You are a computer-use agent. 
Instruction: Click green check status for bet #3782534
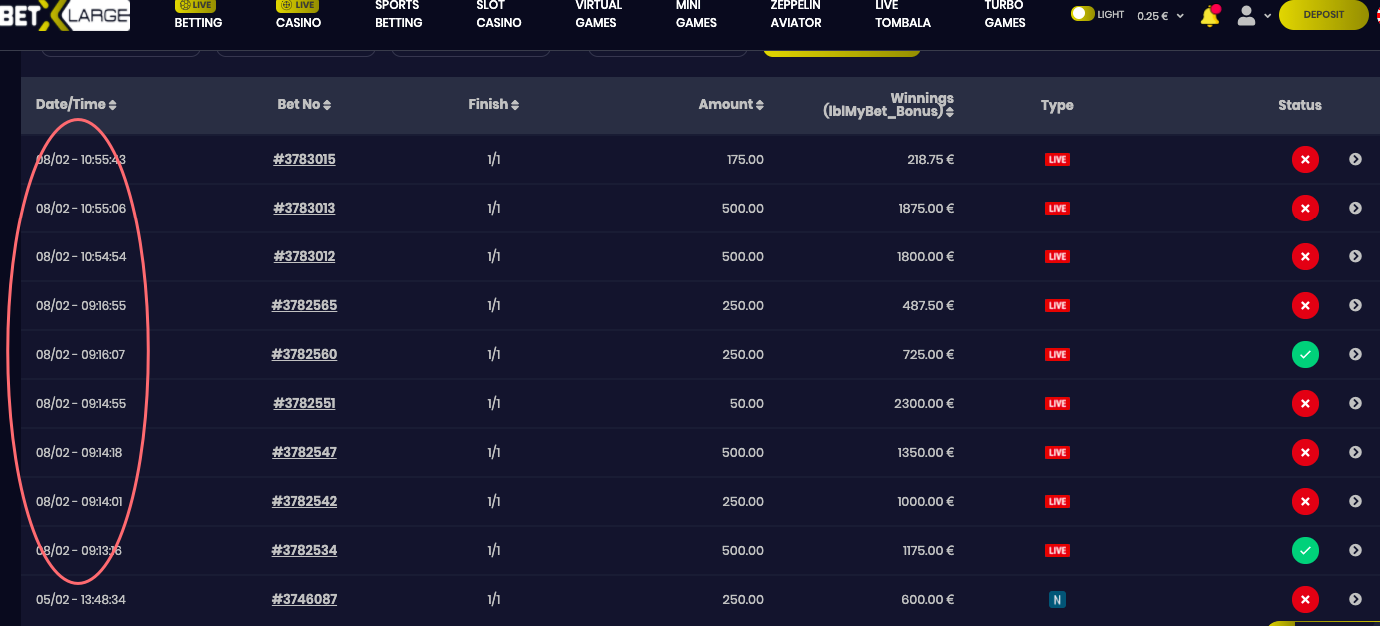(1304, 550)
